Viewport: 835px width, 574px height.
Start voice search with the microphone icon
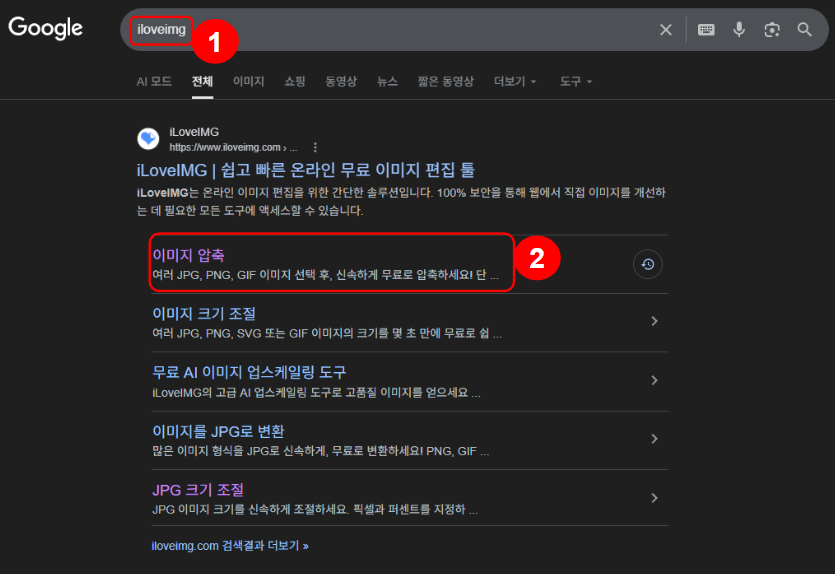click(739, 30)
